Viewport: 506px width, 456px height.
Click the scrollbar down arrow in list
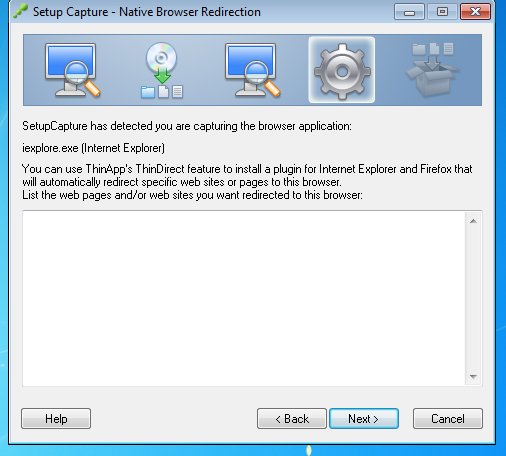(x=473, y=377)
